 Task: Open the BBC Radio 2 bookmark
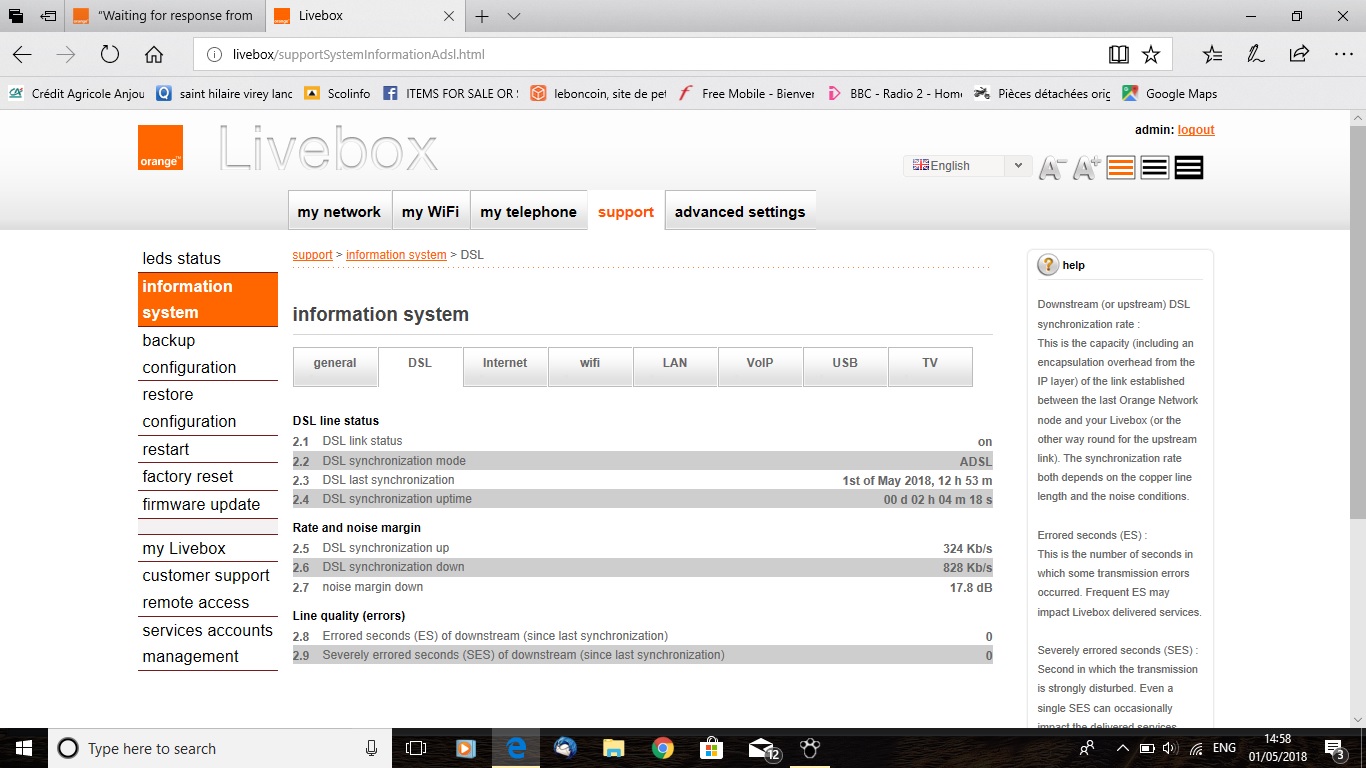click(x=895, y=93)
